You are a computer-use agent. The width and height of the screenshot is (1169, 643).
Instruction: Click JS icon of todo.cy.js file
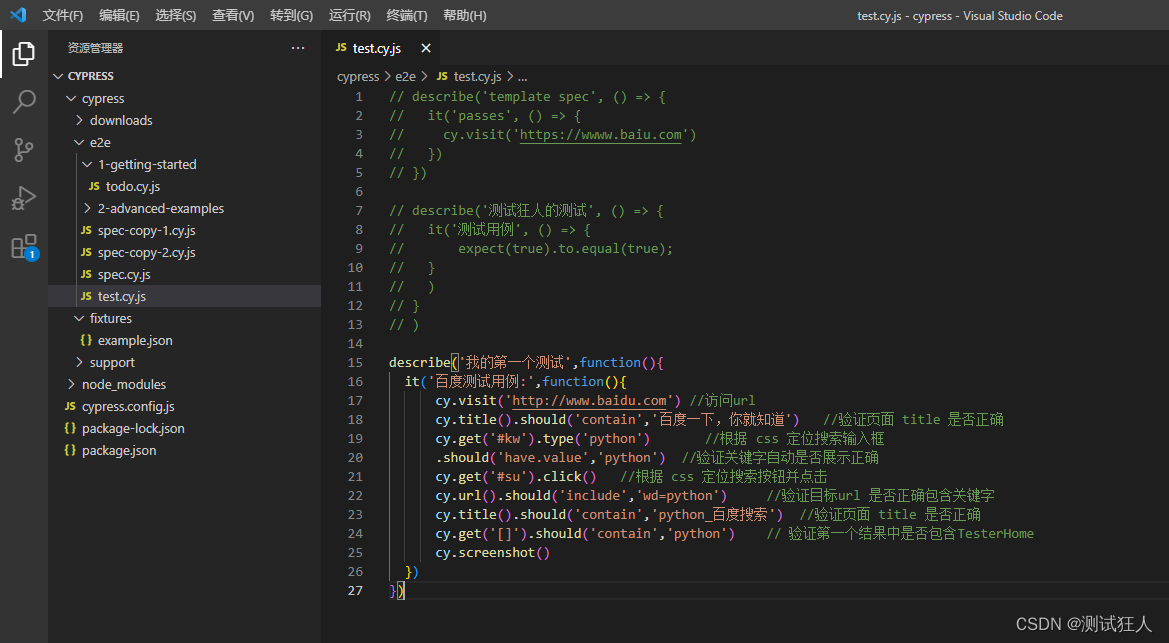click(x=94, y=186)
